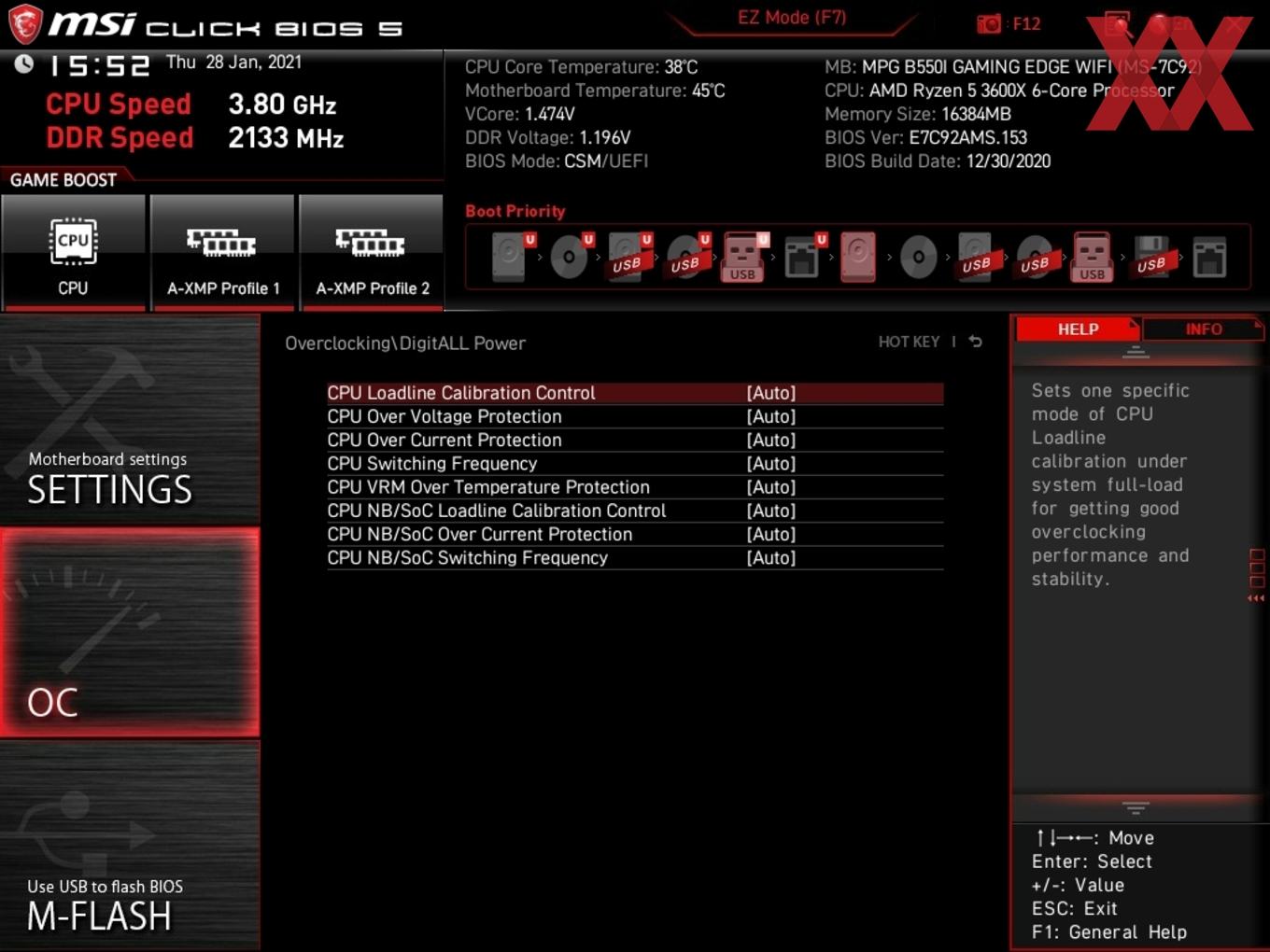Go back using the return arrow icon
The width and height of the screenshot is (1270, 952).
(975, 342)
